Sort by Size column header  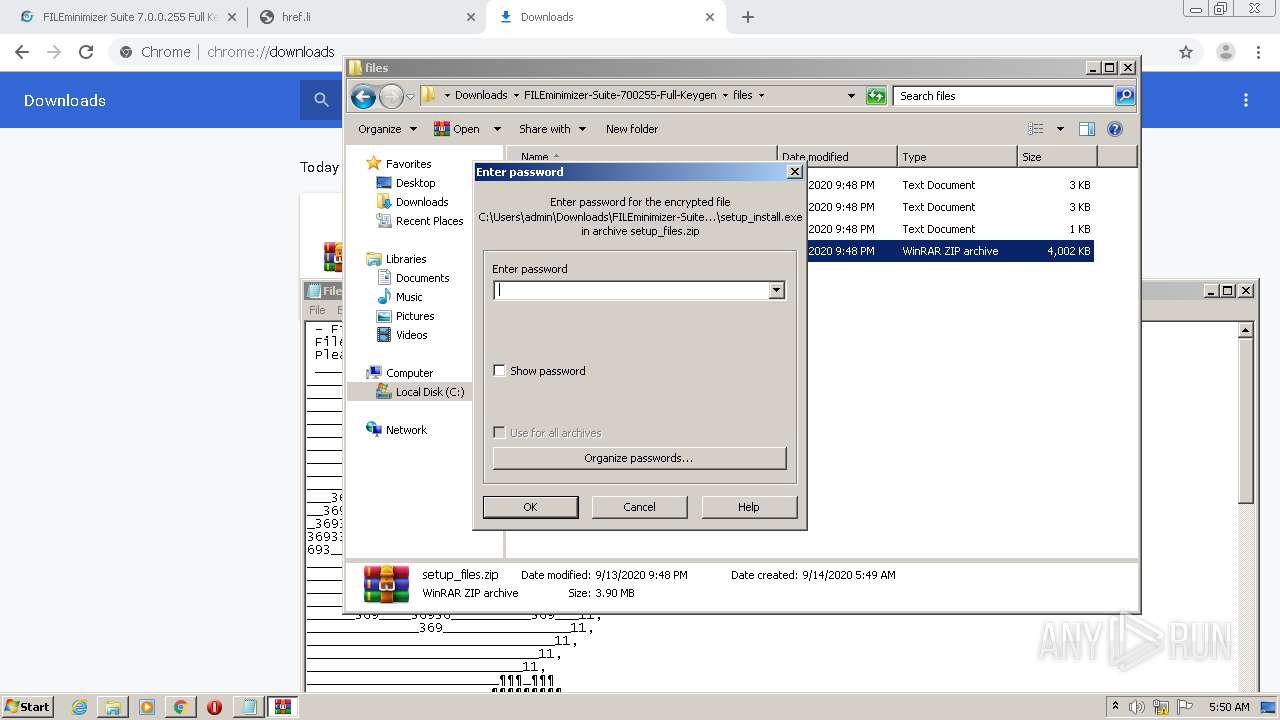tap(1057, 157)
